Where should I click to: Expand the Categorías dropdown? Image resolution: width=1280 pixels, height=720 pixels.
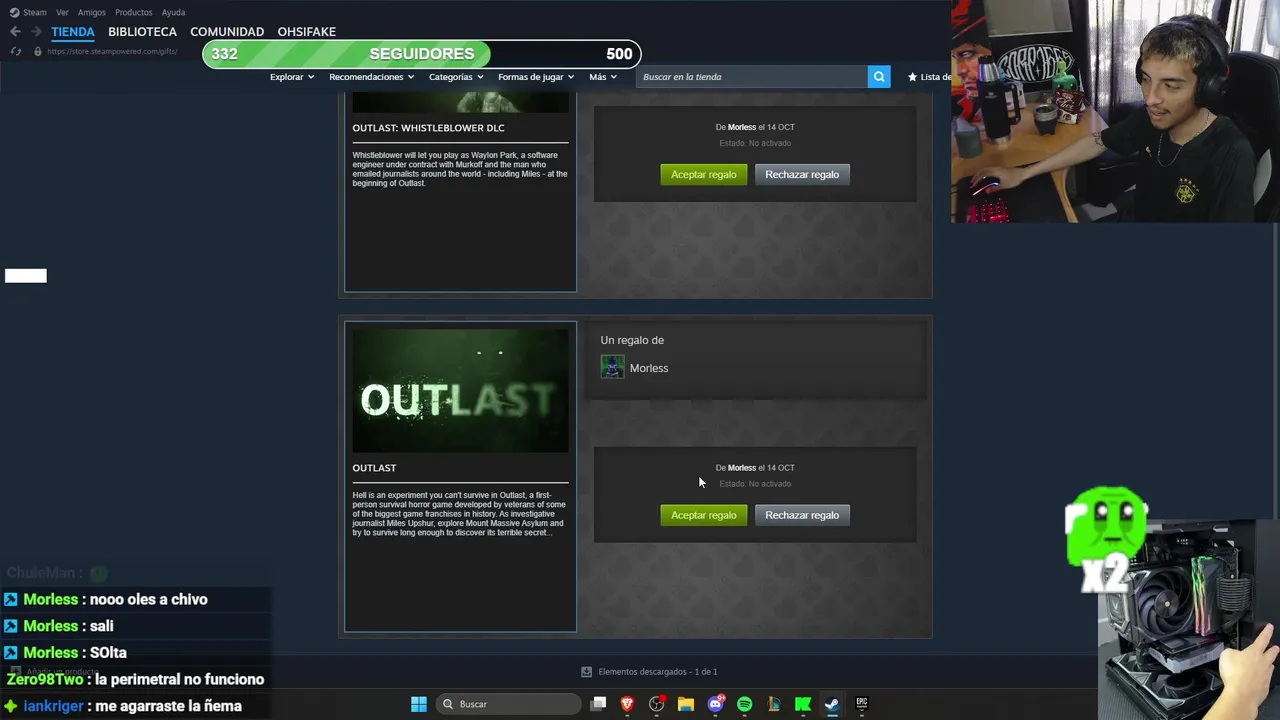coord(456,77)
